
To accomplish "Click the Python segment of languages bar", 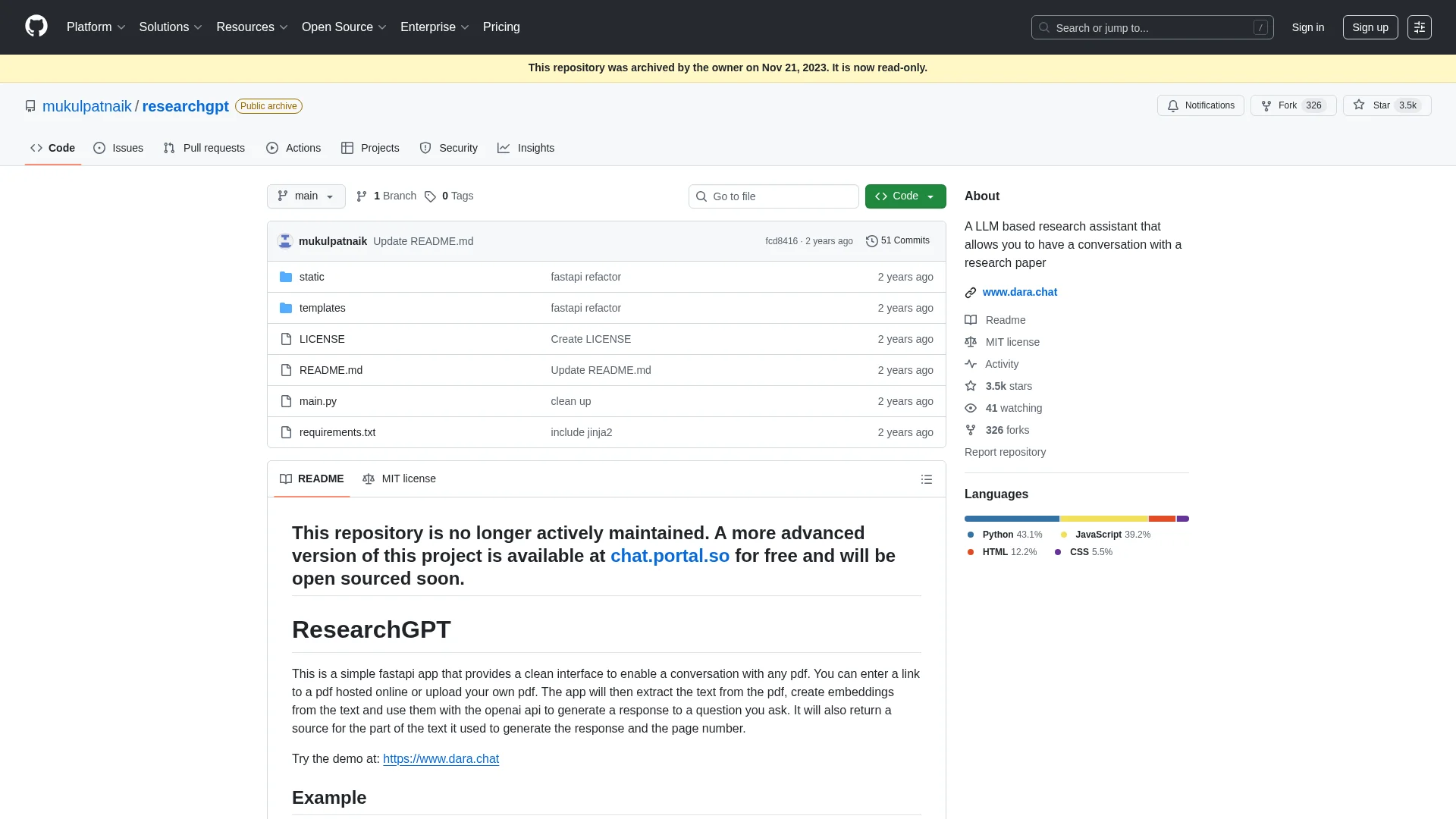I will point(1011,519).
